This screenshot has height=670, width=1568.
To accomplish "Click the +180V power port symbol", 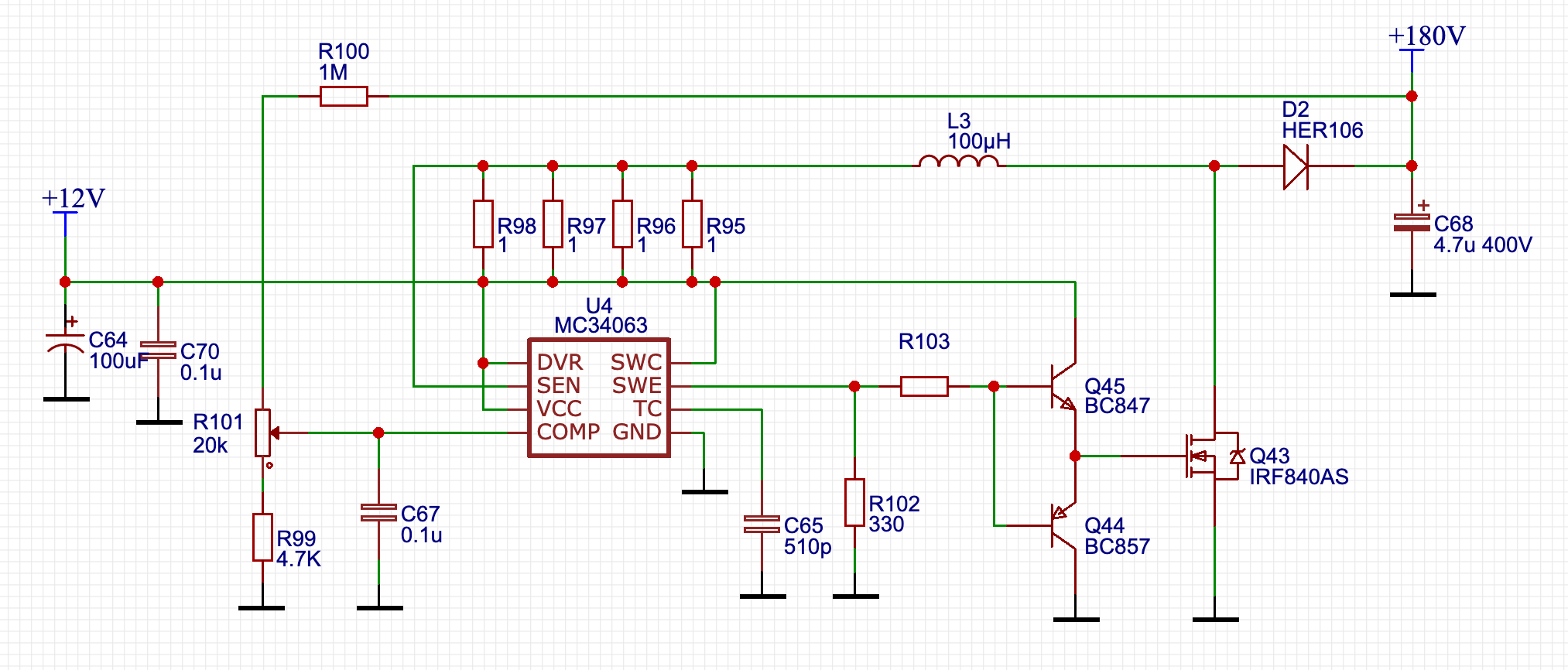I will pyautogui.click(x=1412, y=52).
